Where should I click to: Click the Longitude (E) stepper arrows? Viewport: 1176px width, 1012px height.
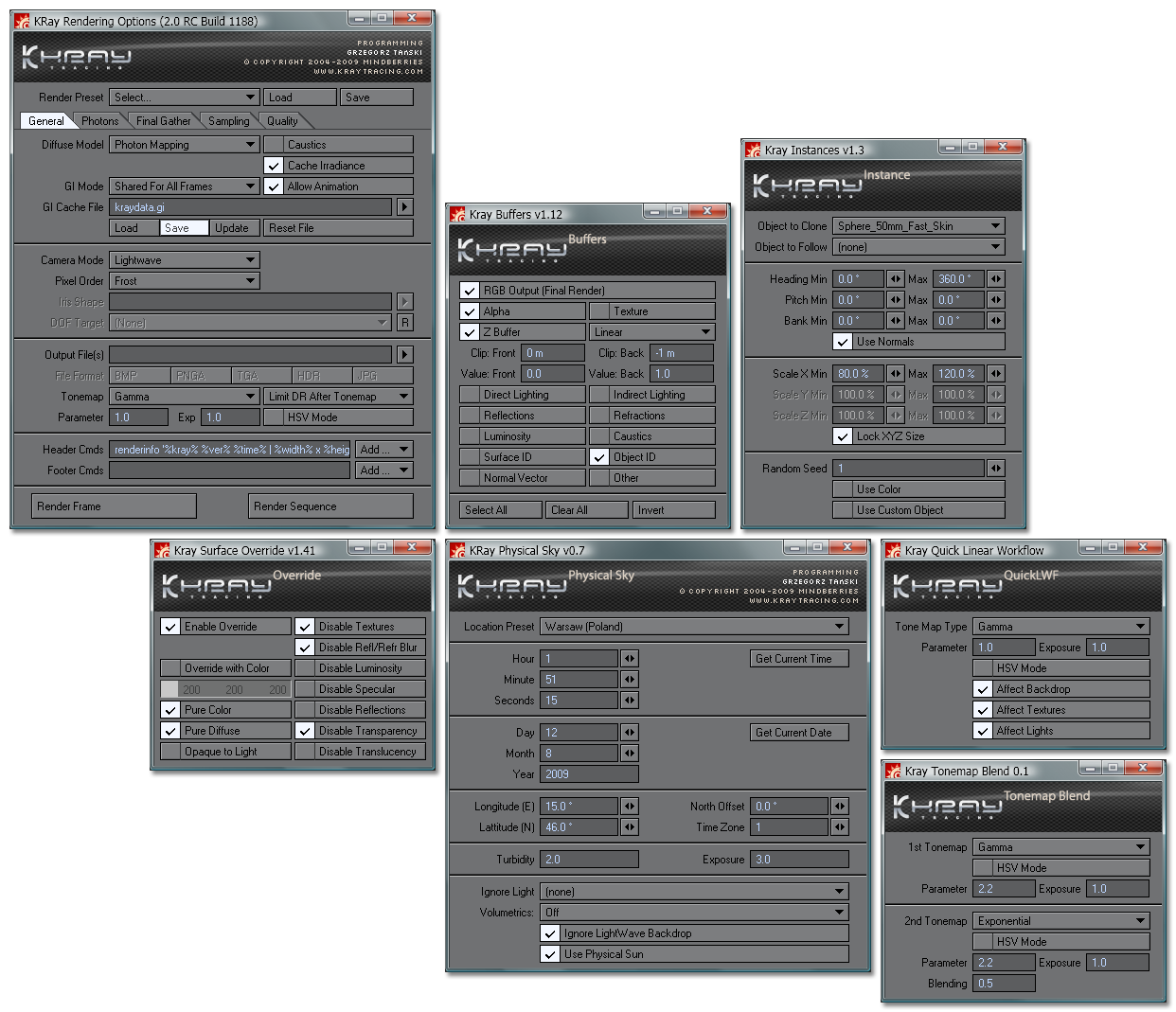coord(630,807)
